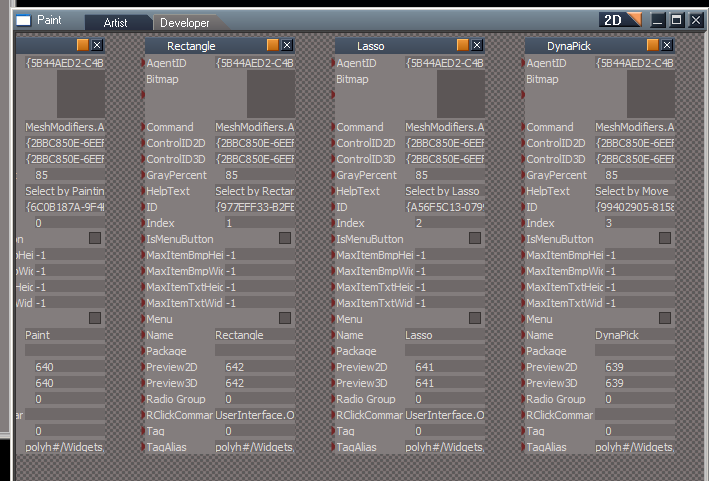The height and width of the screenshot is (481, 709).
Task: Toggle Menu checkbox in Lasso panel
Action: click(475, 318)
